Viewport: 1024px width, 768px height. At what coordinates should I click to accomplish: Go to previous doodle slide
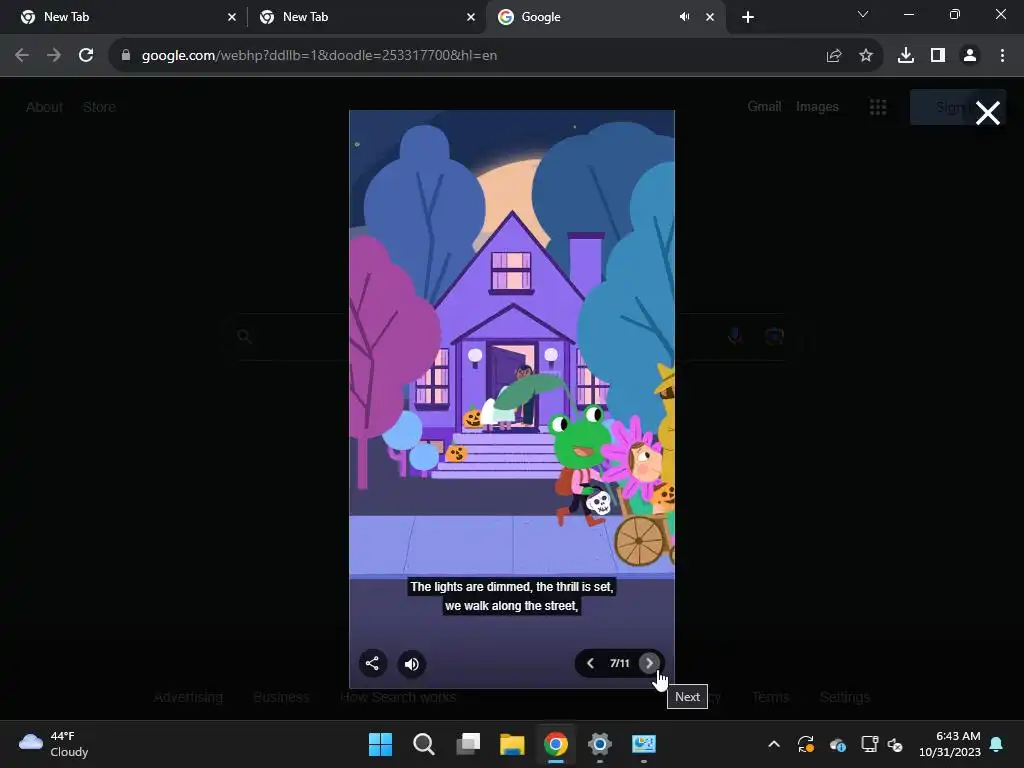(590, 664)
